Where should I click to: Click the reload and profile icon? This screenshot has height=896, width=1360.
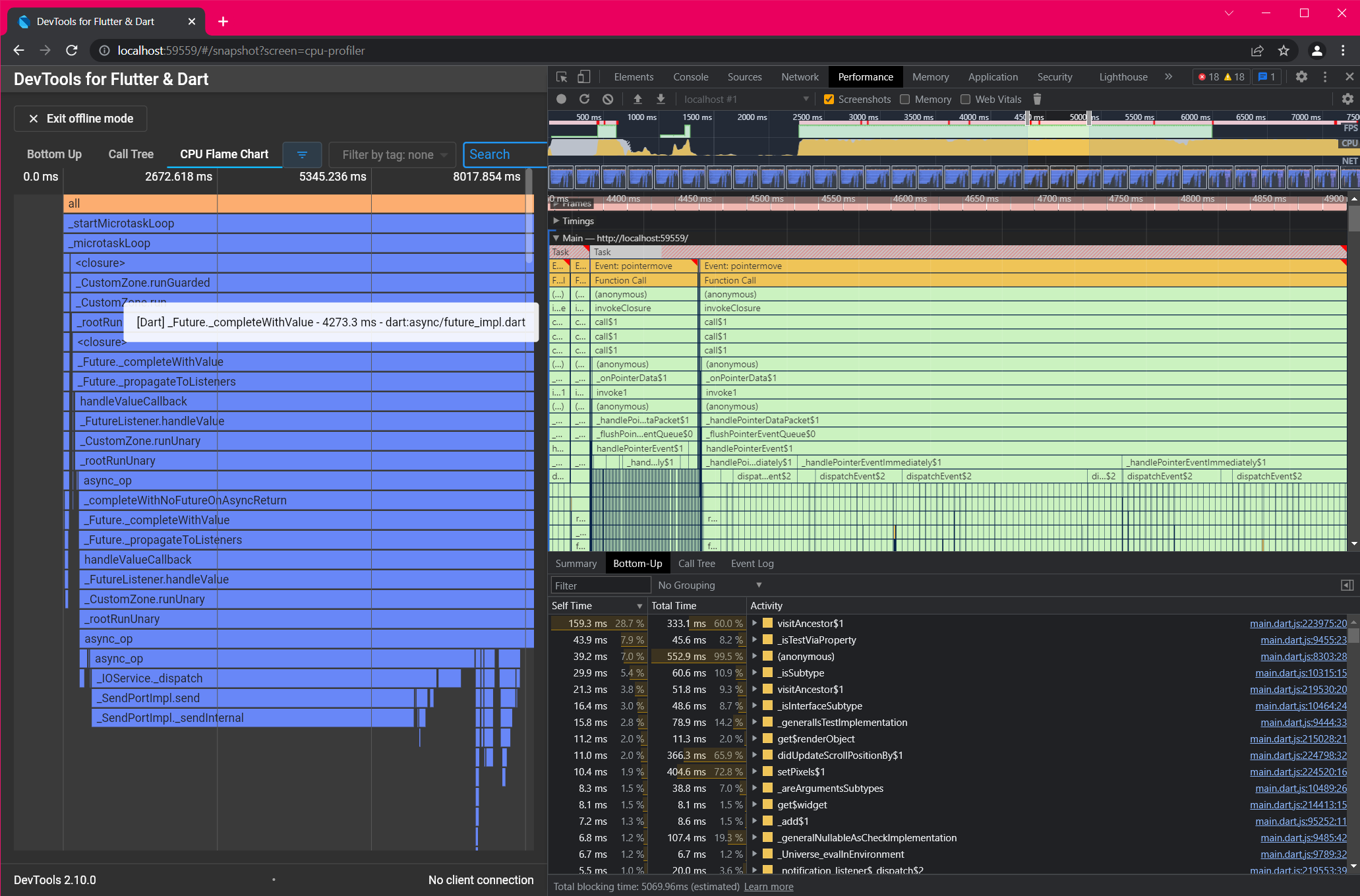[584, 99]
